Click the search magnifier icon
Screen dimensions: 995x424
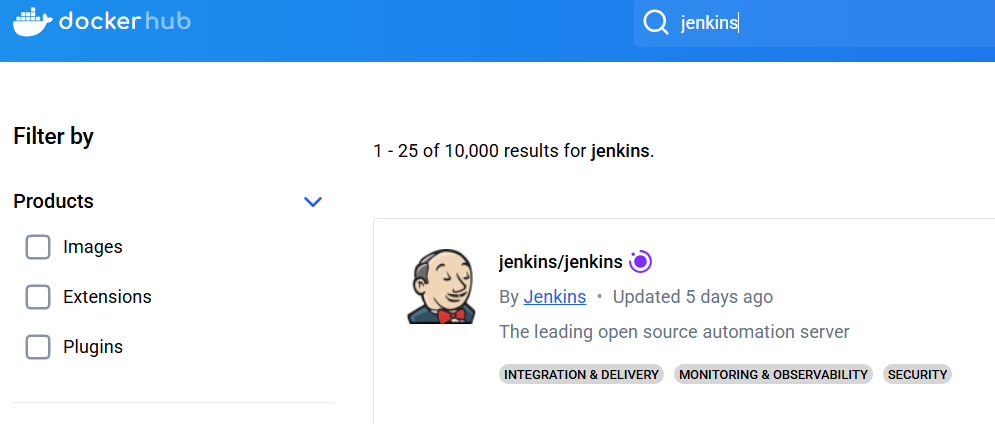click(x=656, y=23)
